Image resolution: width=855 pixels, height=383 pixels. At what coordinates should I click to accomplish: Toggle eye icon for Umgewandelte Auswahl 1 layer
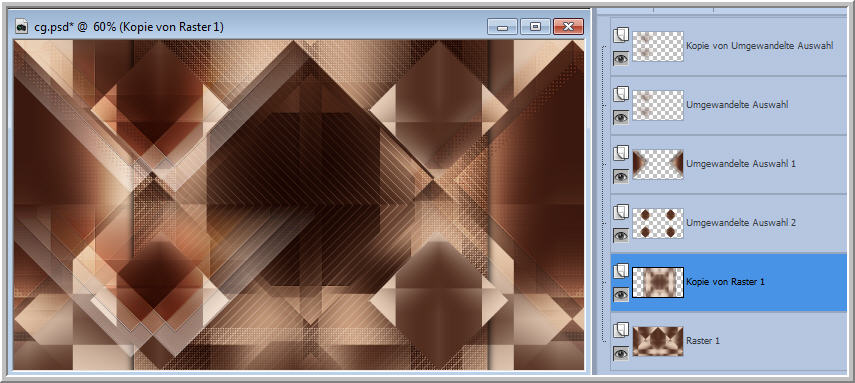pos(621,177)
